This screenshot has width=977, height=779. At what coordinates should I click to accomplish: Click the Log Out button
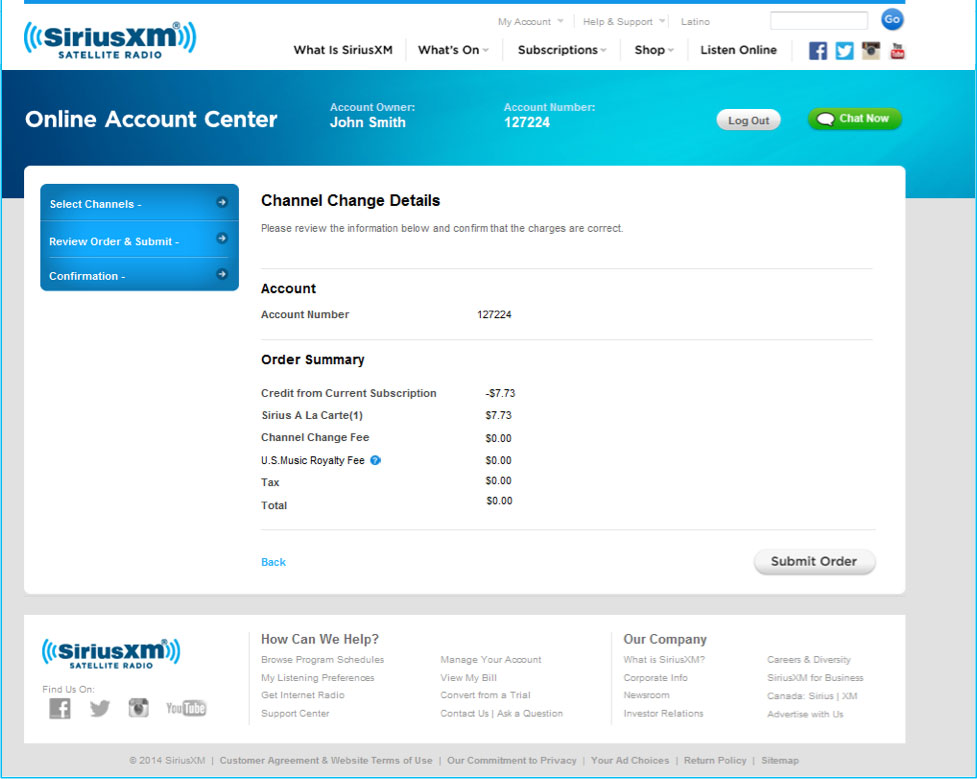pos(748,120)
